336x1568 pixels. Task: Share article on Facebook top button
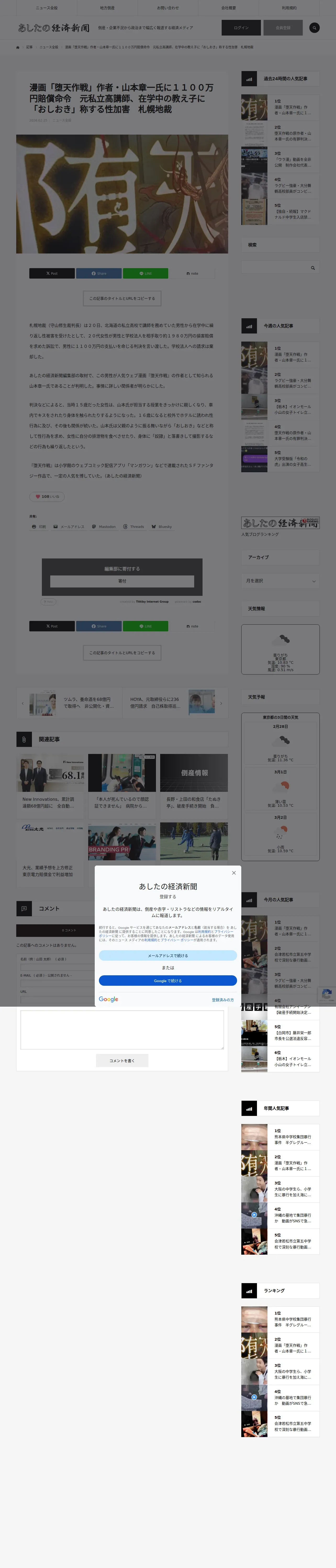click(99, 273)
